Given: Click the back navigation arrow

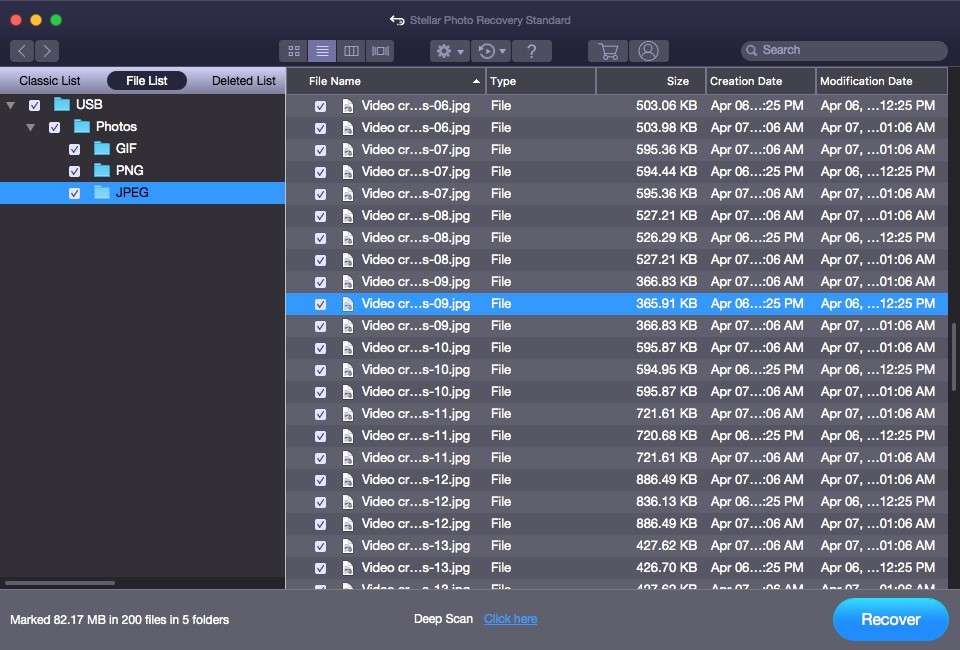Looking at the screenshot, I should (21, 50).
